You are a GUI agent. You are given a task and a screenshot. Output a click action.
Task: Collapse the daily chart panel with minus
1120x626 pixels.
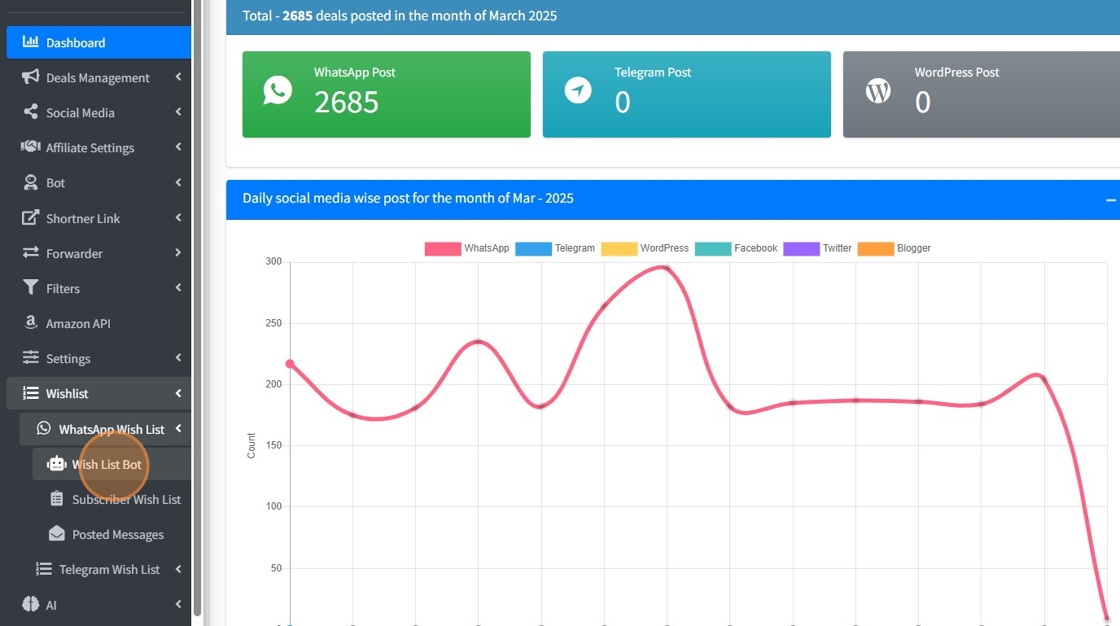[x=1111, y=200]
